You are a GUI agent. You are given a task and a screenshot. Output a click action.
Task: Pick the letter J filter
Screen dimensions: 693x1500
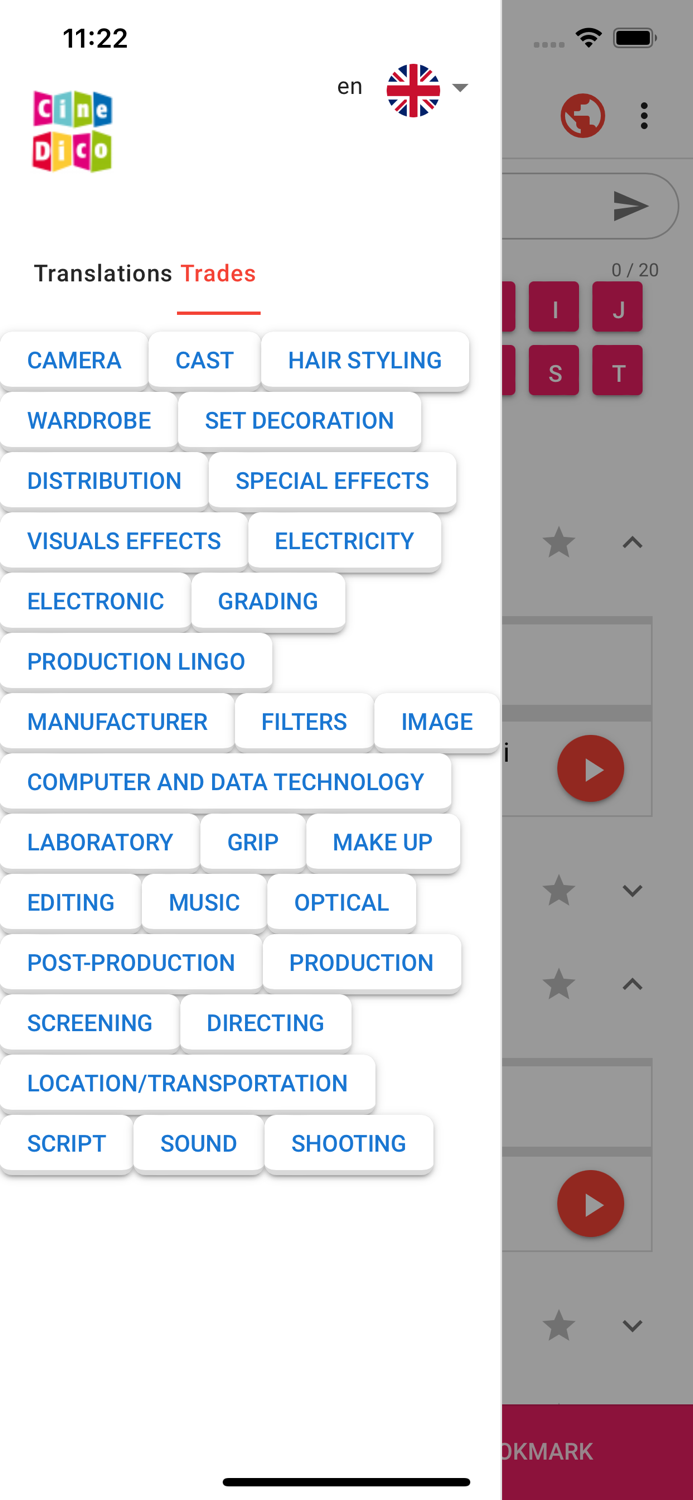click(618, 309)
